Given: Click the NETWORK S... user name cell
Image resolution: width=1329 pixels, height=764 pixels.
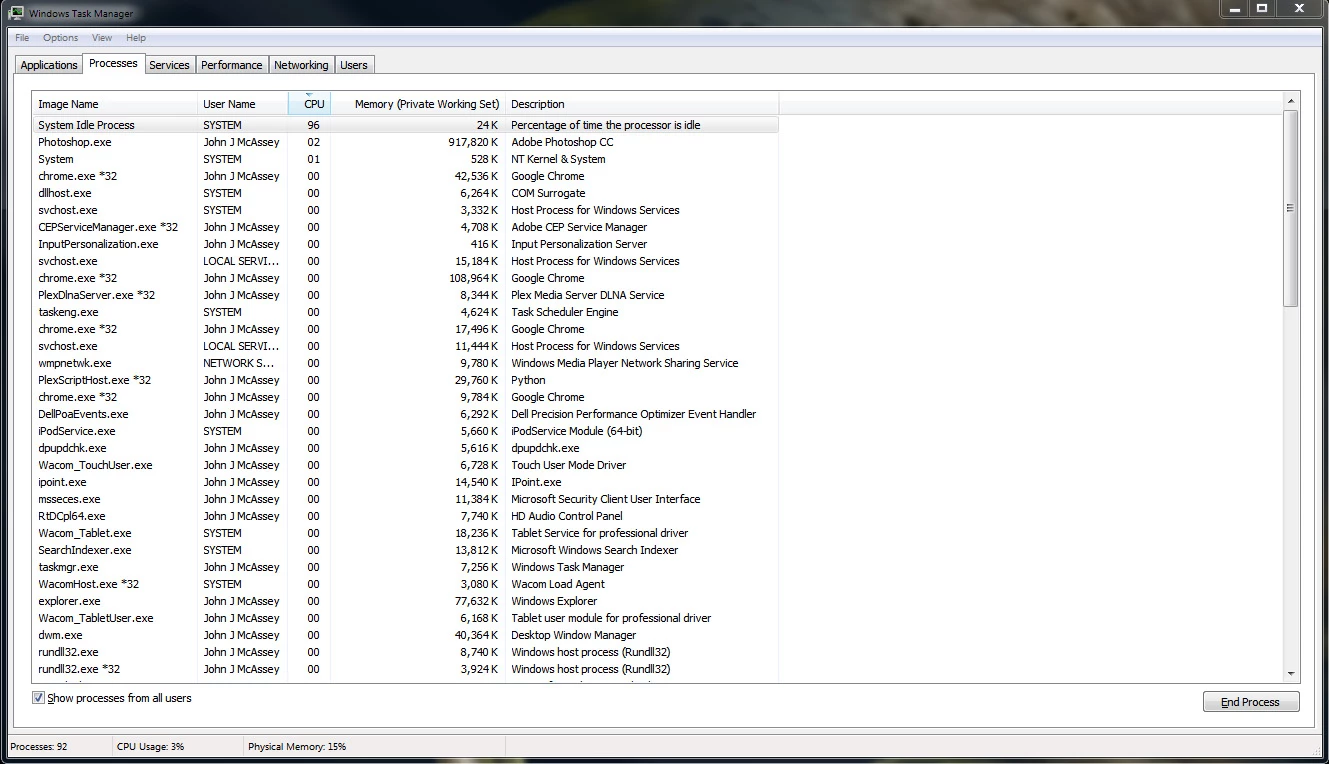Looking at the screenshot, I should [239, 363].
